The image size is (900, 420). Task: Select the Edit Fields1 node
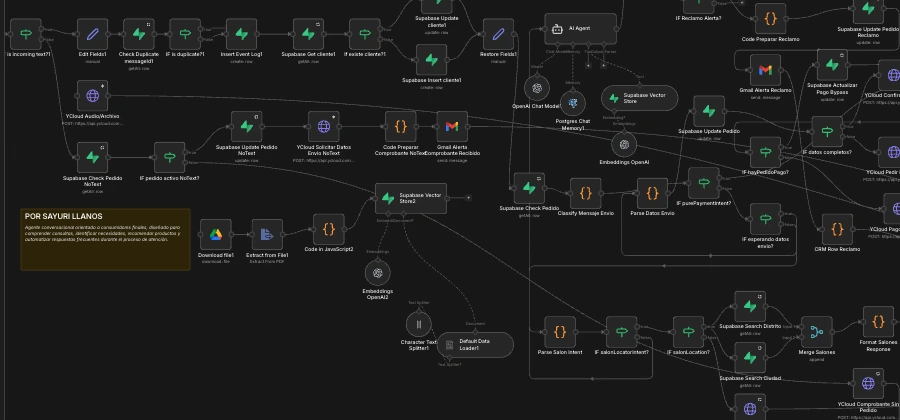tap(92, 34)
